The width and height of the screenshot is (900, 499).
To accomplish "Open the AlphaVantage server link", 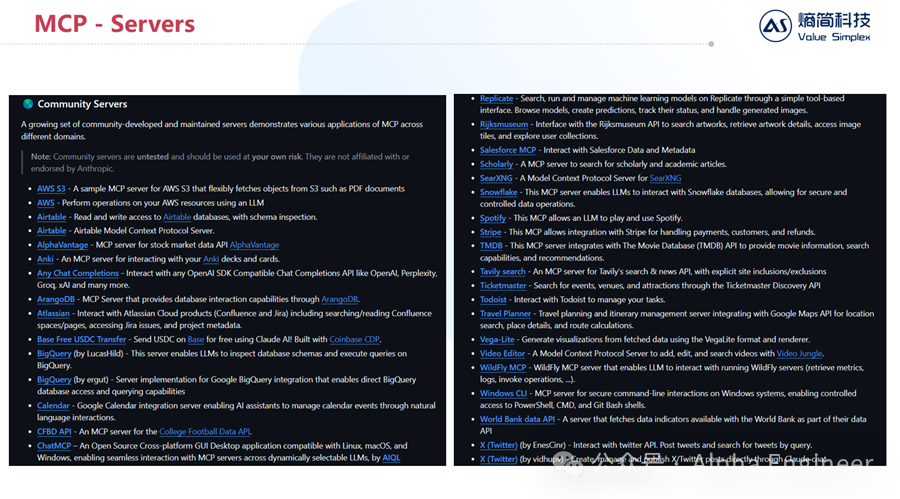I will (x=63, y=245).
